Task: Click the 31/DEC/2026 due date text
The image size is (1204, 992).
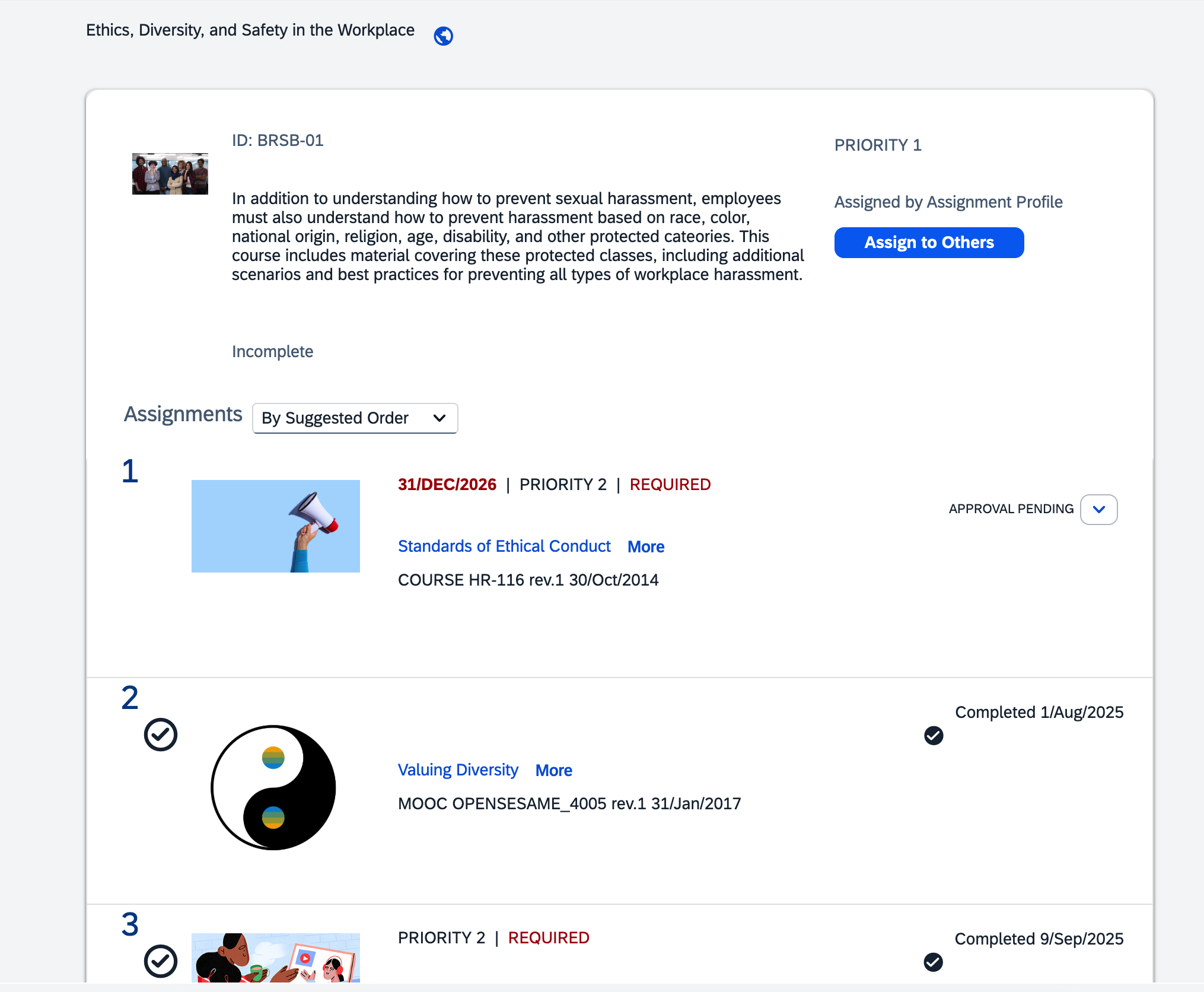Action: pyautogui.click(x=447, y=485)
